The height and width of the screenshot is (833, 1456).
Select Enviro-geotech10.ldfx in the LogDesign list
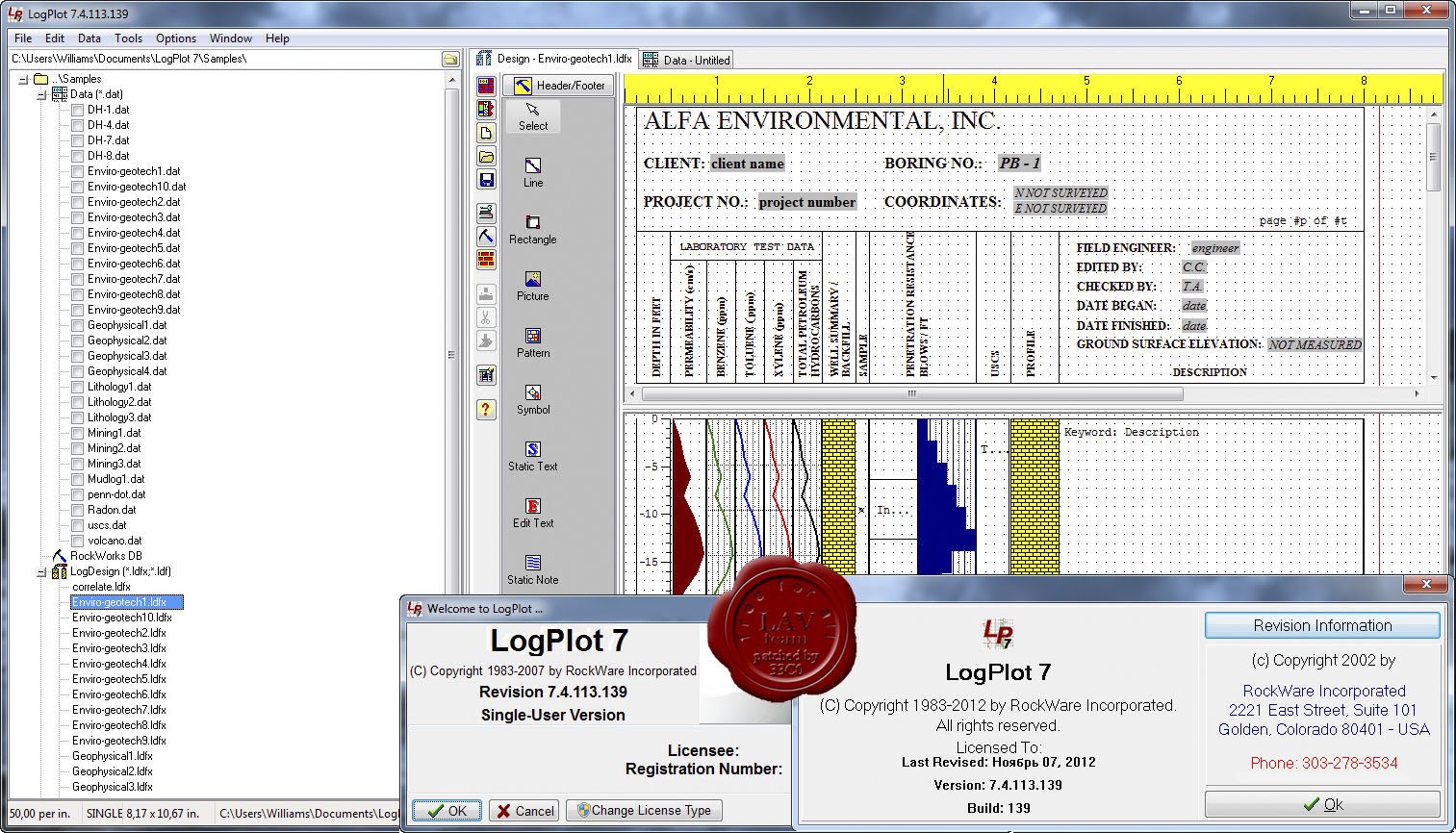click(x=122, y=618)
